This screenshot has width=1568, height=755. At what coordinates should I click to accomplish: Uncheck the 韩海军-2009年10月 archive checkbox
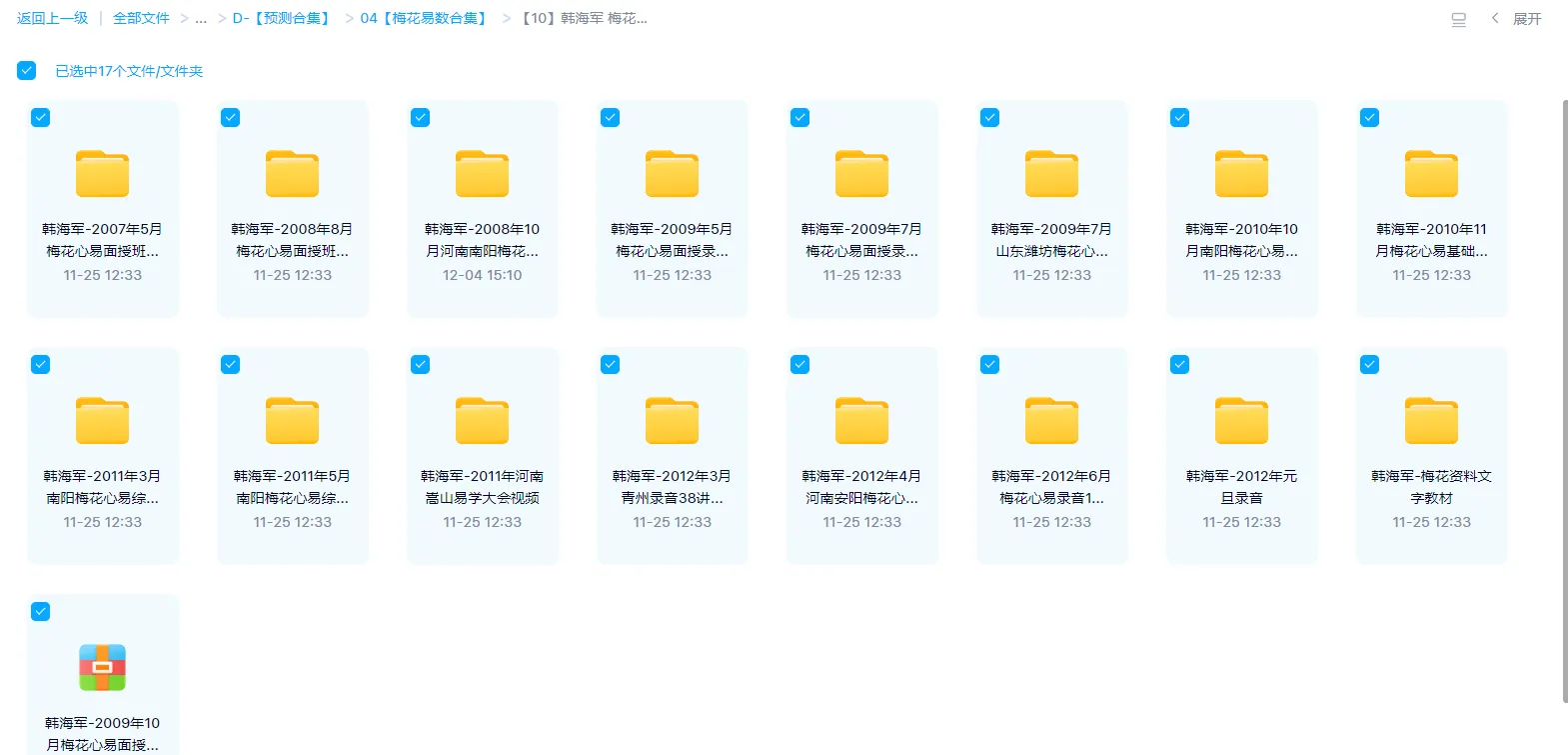click(x=40, y=612)
